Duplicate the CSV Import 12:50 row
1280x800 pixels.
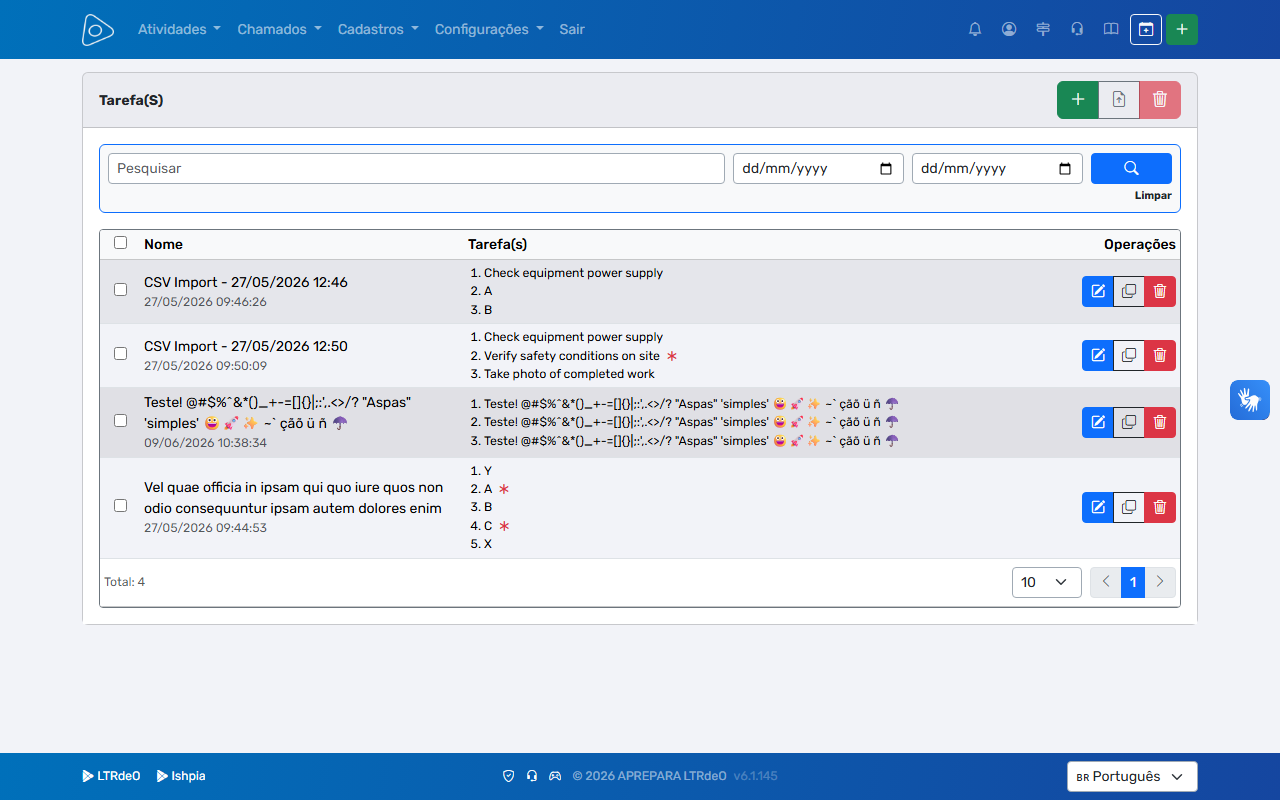point(1129,355)
